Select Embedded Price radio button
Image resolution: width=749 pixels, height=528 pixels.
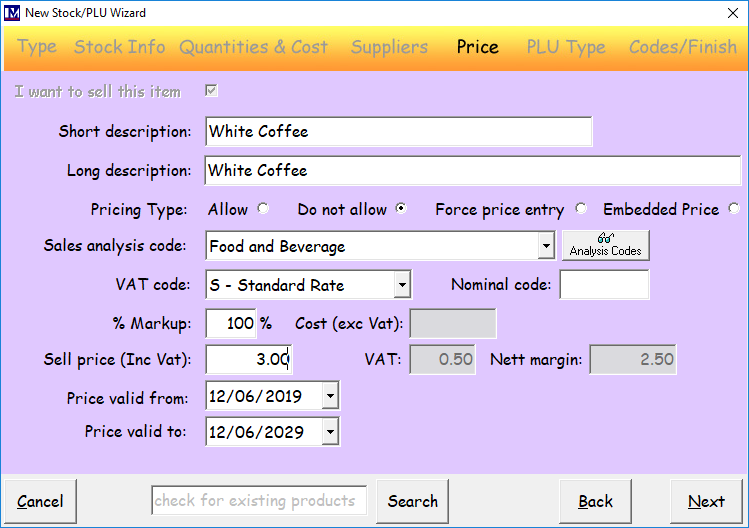pyautogui.click(x=734, y=208)
